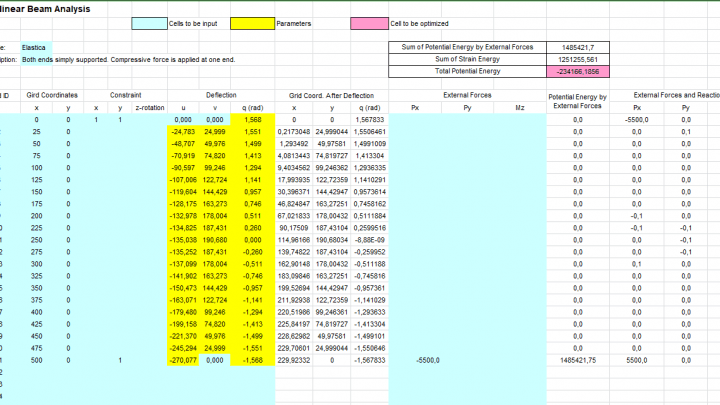Select yellow q (rad) cell 1,568
The width and height of the screenshot is (720, 405).
click(x=253, y=120)
